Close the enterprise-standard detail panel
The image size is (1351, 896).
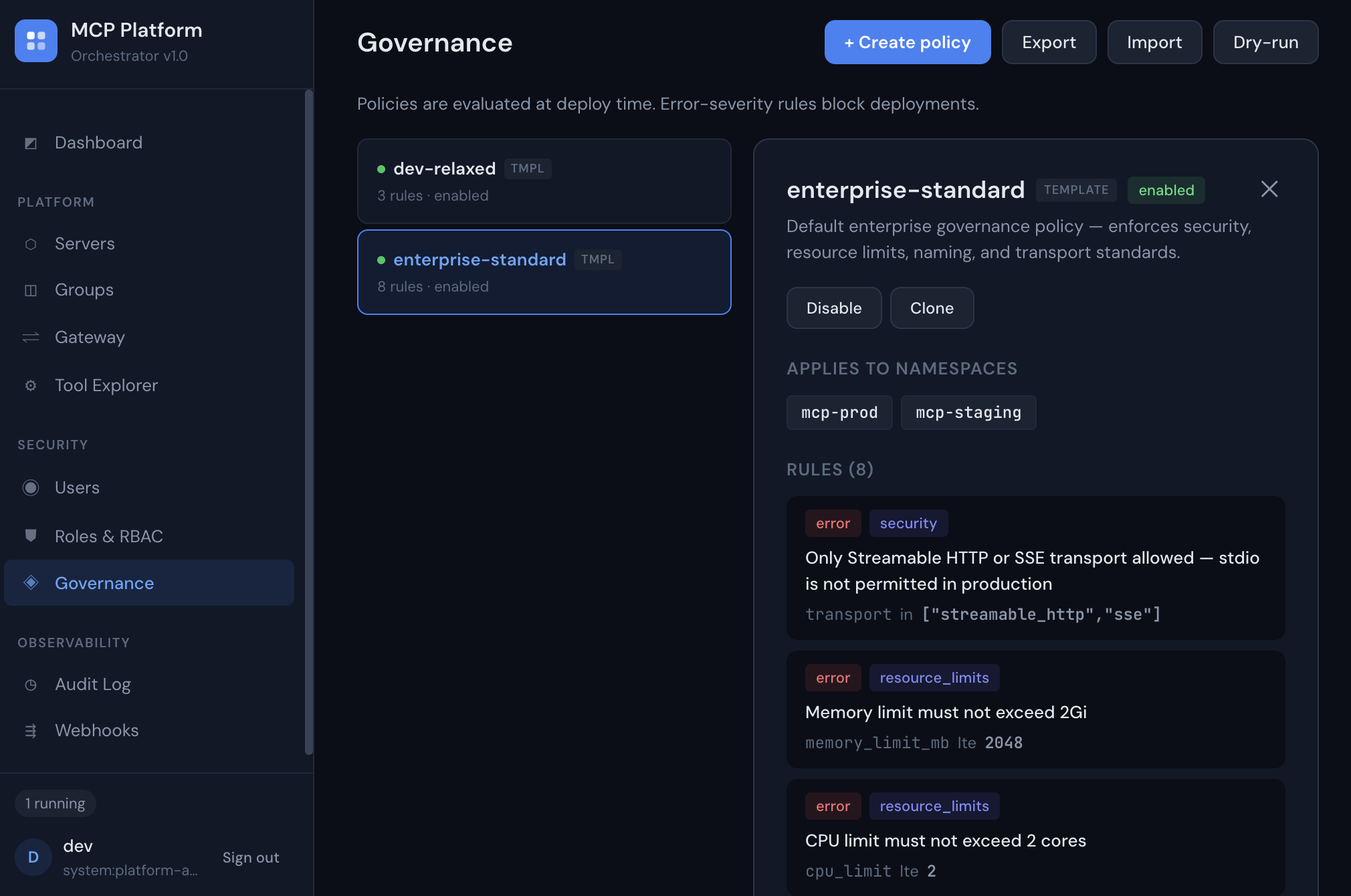point(1269,189)
